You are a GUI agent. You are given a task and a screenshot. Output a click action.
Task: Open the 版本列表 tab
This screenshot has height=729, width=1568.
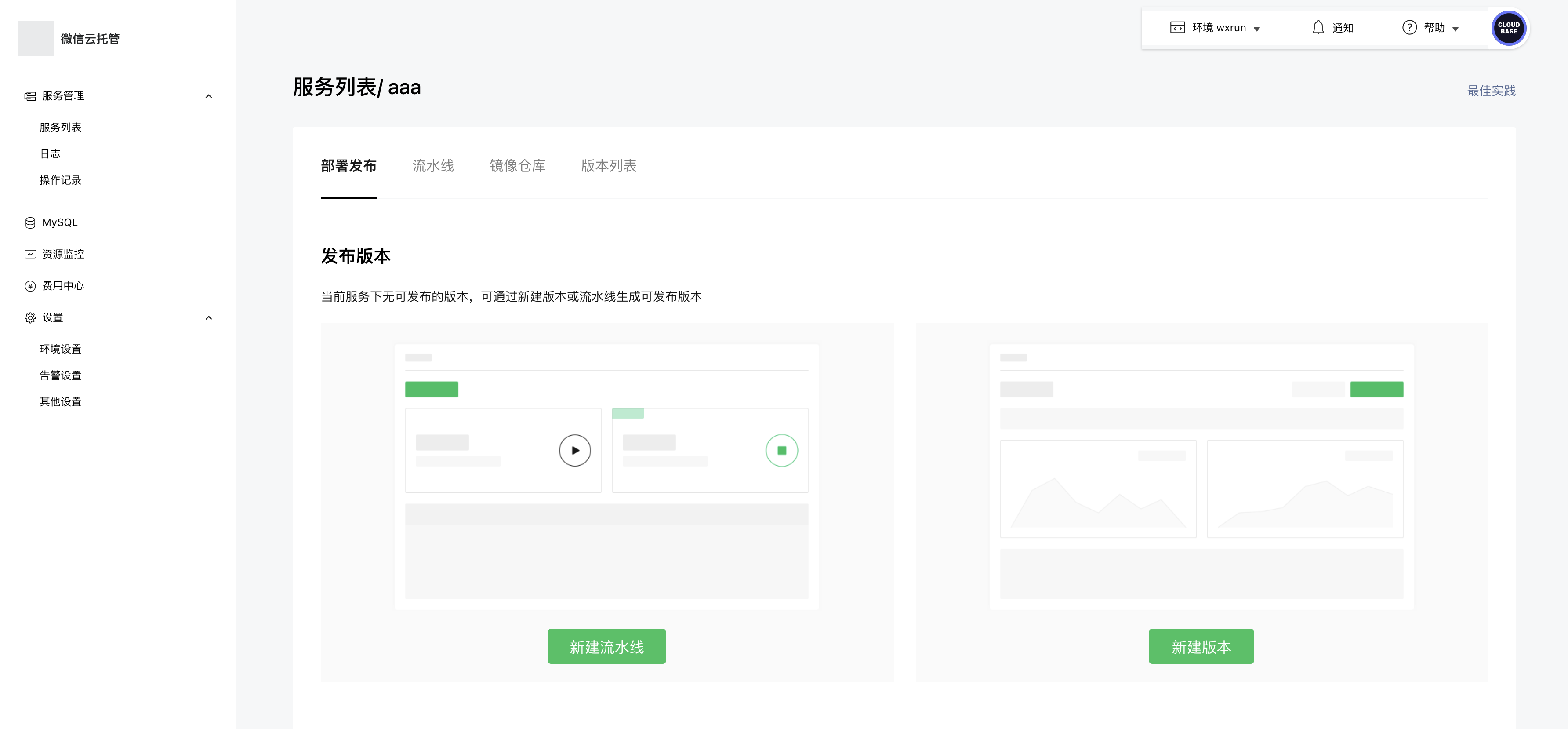(609, 166)
